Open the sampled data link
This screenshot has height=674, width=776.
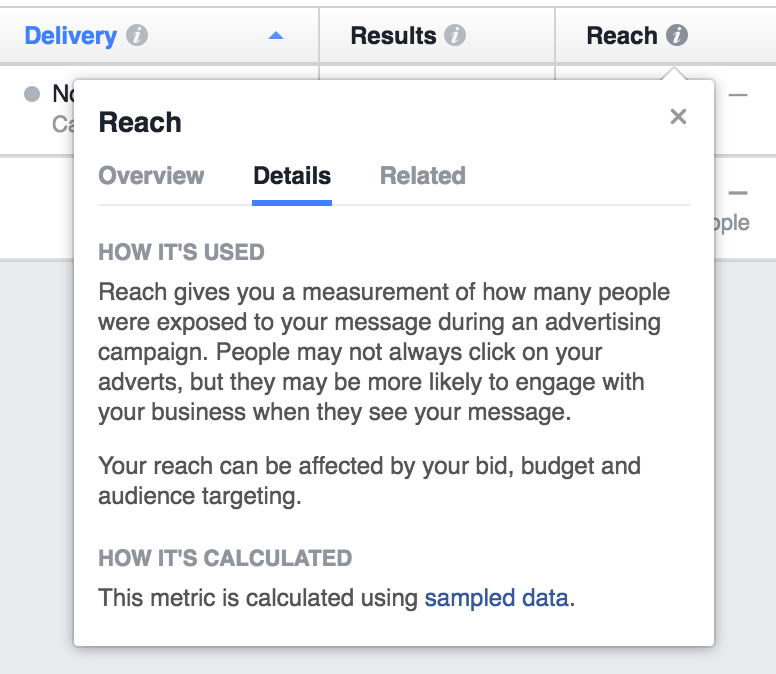496,599
